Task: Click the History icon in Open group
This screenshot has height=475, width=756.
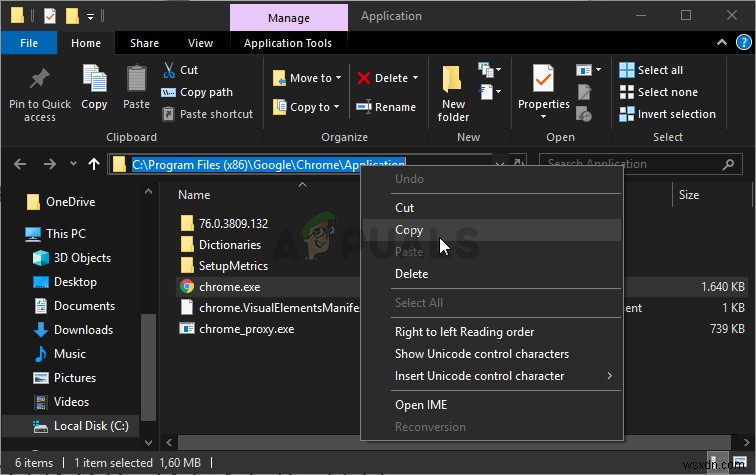Action: 584,114
